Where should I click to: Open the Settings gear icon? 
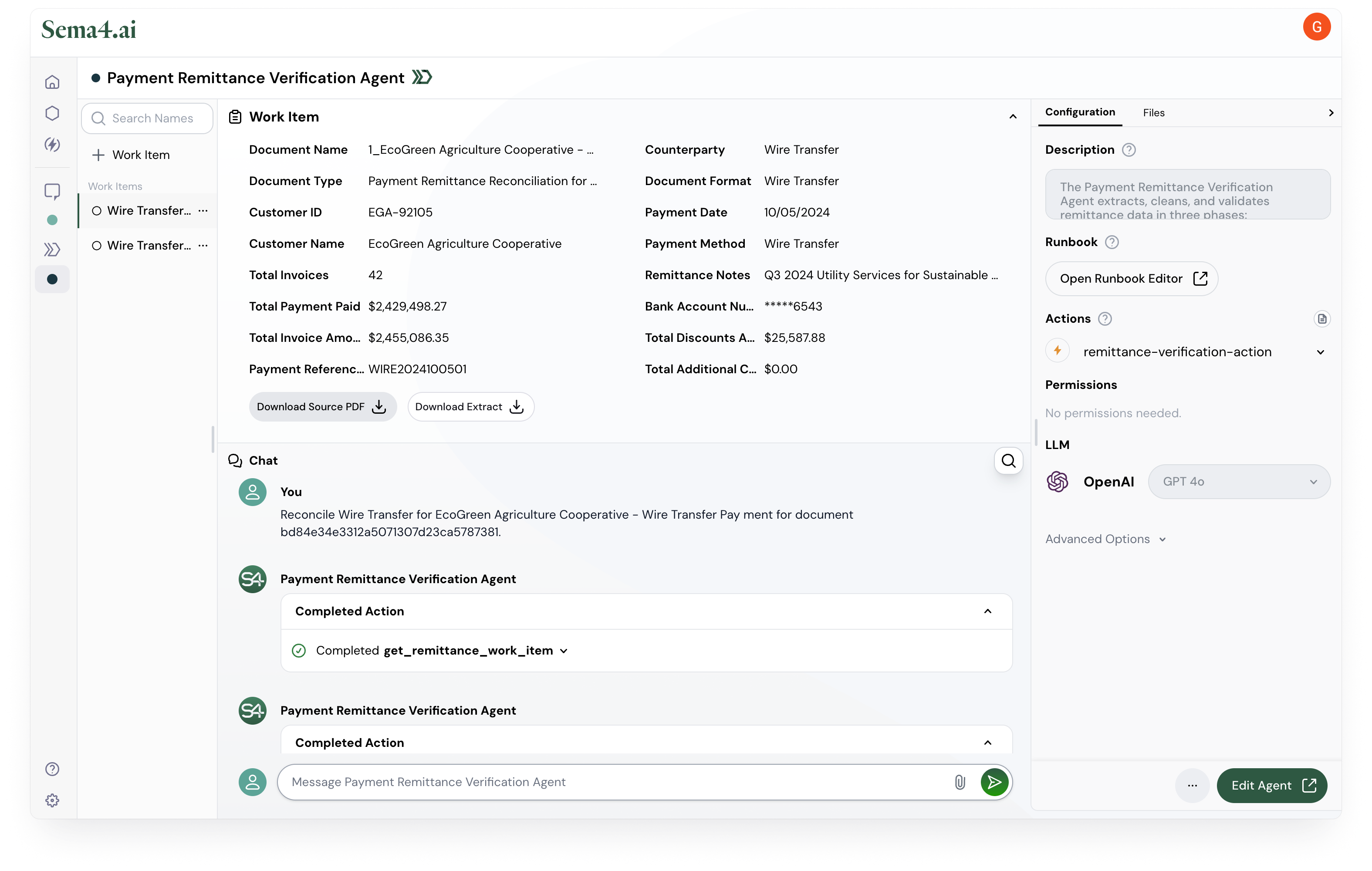[52, 800]
